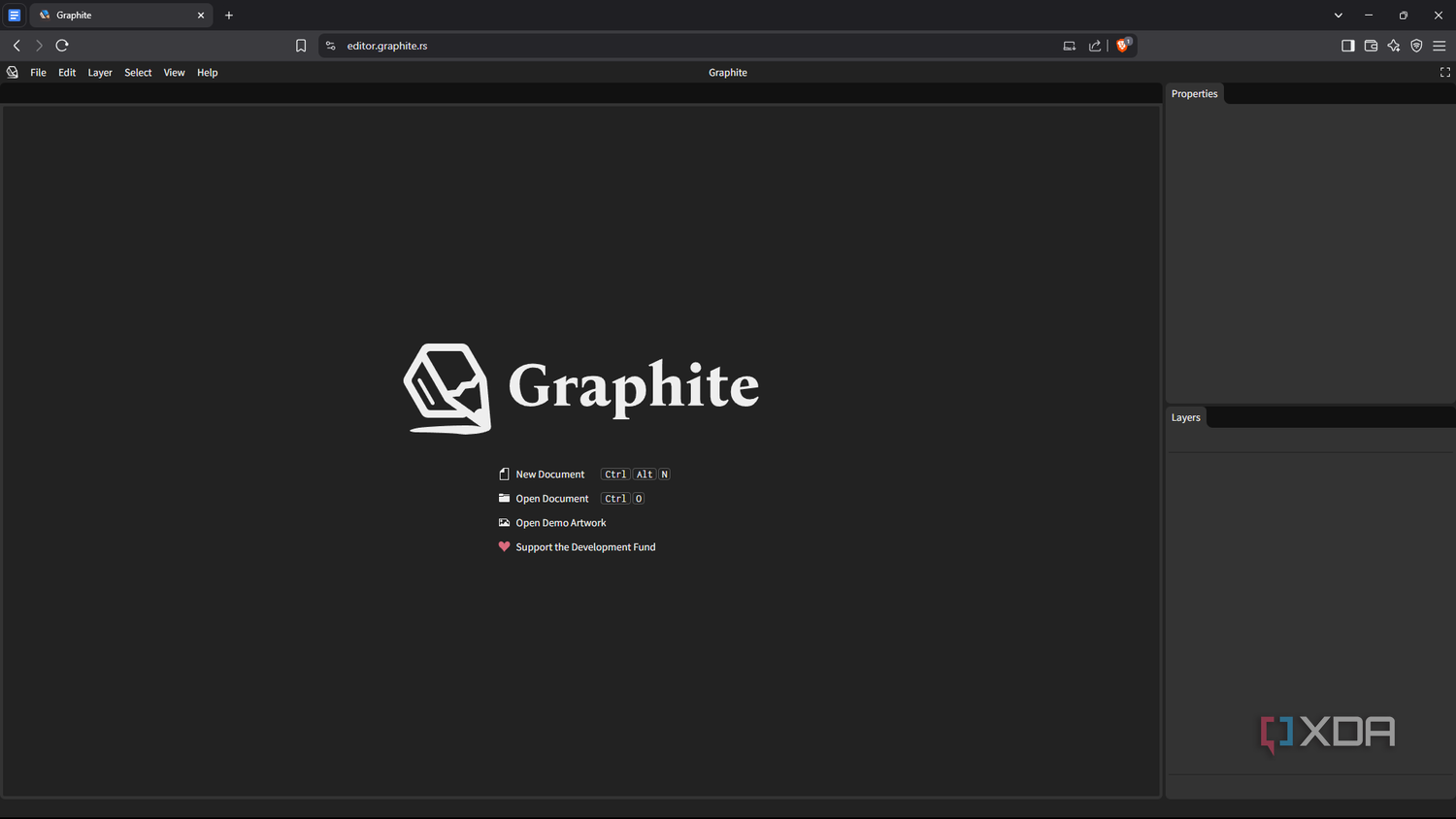
Task: Open the browser hamburger main menu
Action: click(x=1439, y=46)
